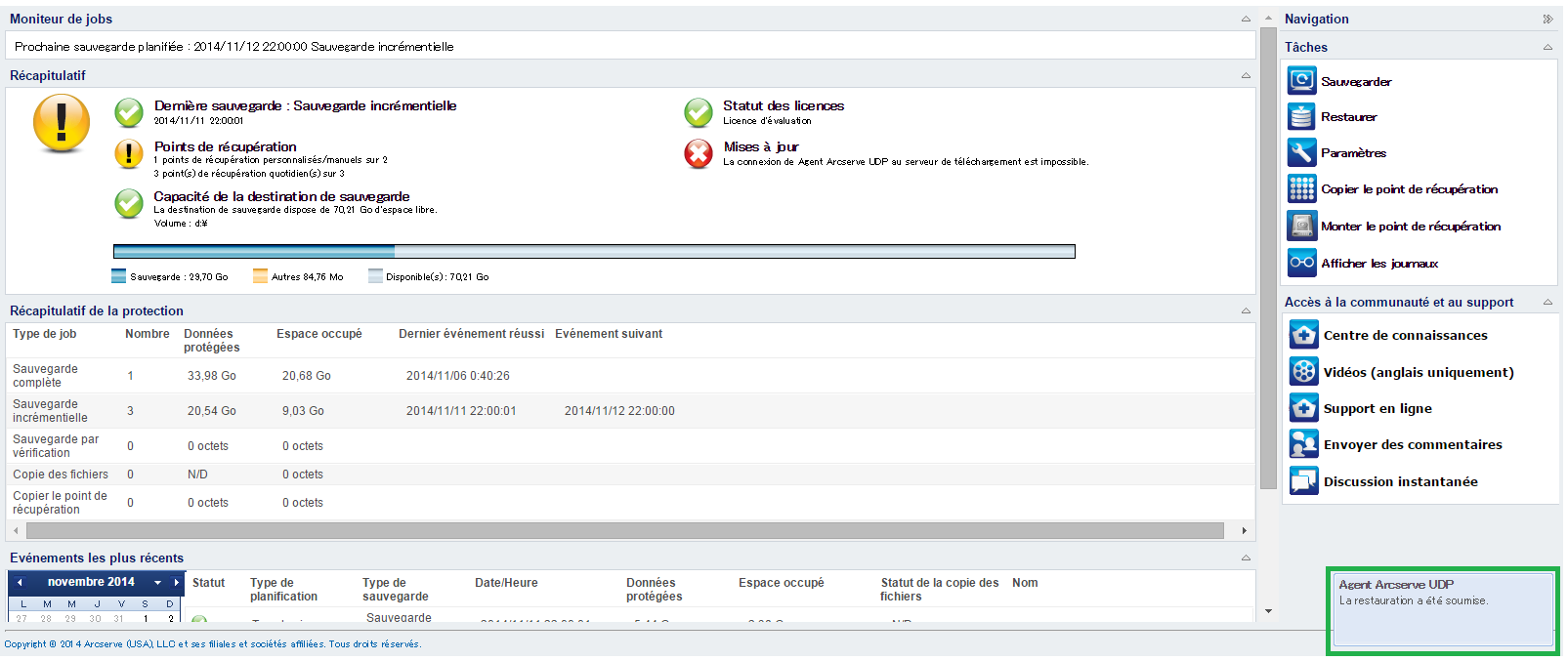1568x661 pixels.
Task: Click green check icon beside Statut des licences
Action: [699, 112]
